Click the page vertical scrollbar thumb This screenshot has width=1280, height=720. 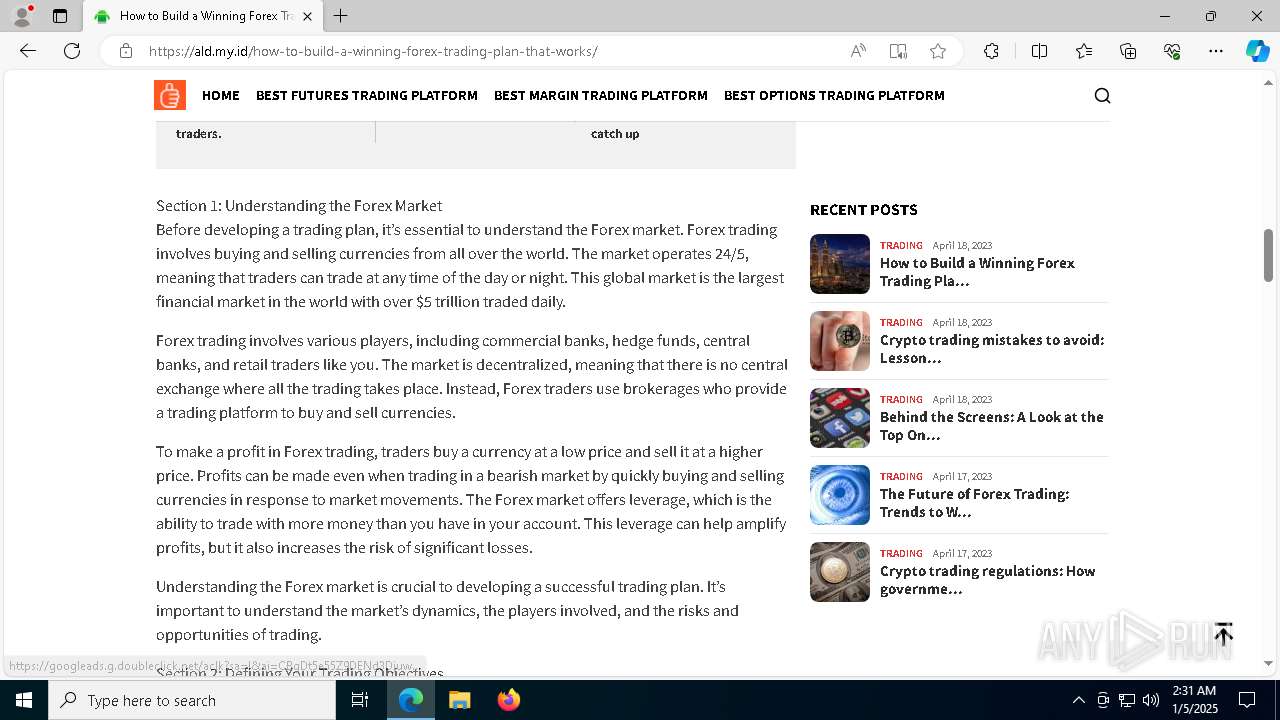[1269, 255]
